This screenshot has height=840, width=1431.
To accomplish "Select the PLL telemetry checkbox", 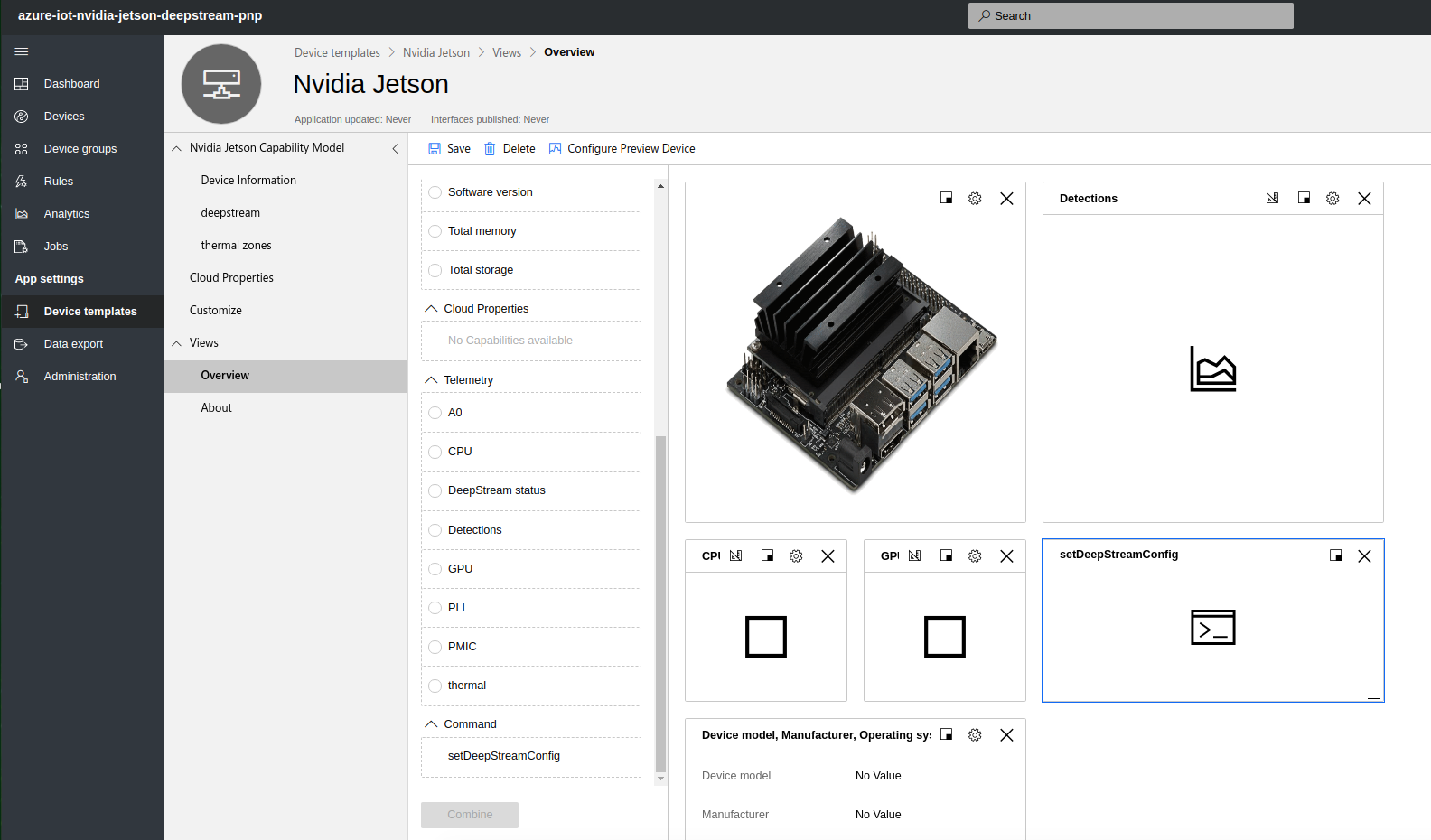I will pos(435,608).
